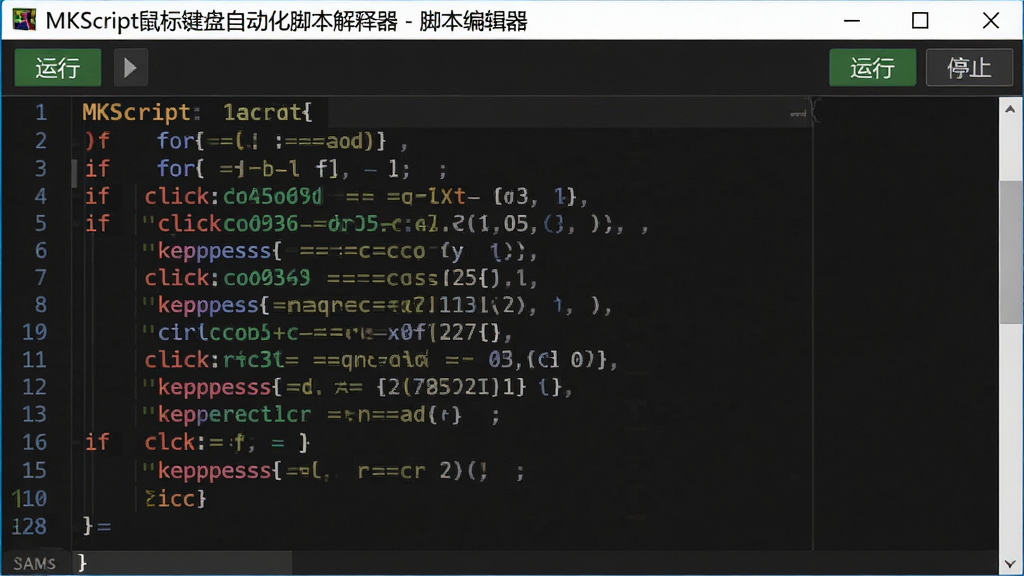Click line number 13 in the gutter
Viewport: 1024px width, 576px height.
(35, 414)
